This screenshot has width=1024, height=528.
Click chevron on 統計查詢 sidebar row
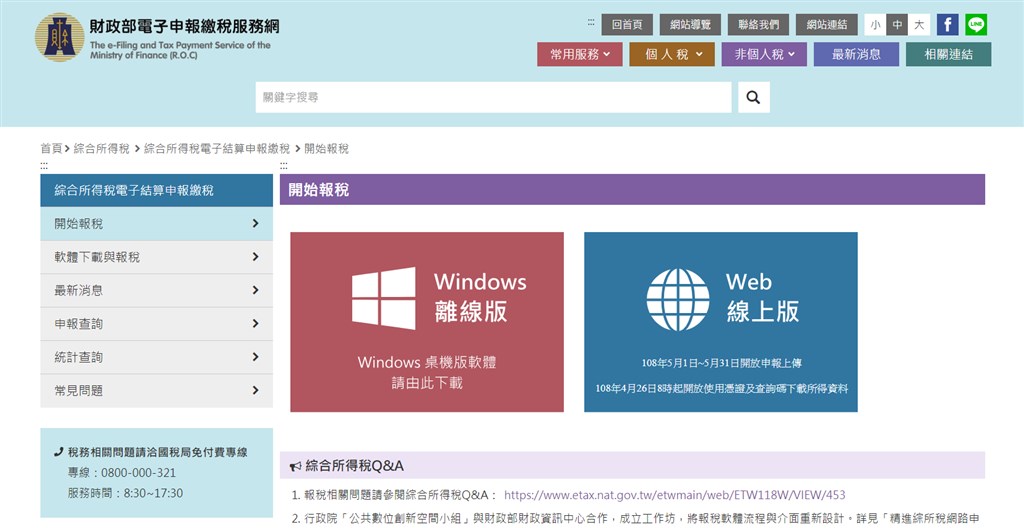click(255, 357)
